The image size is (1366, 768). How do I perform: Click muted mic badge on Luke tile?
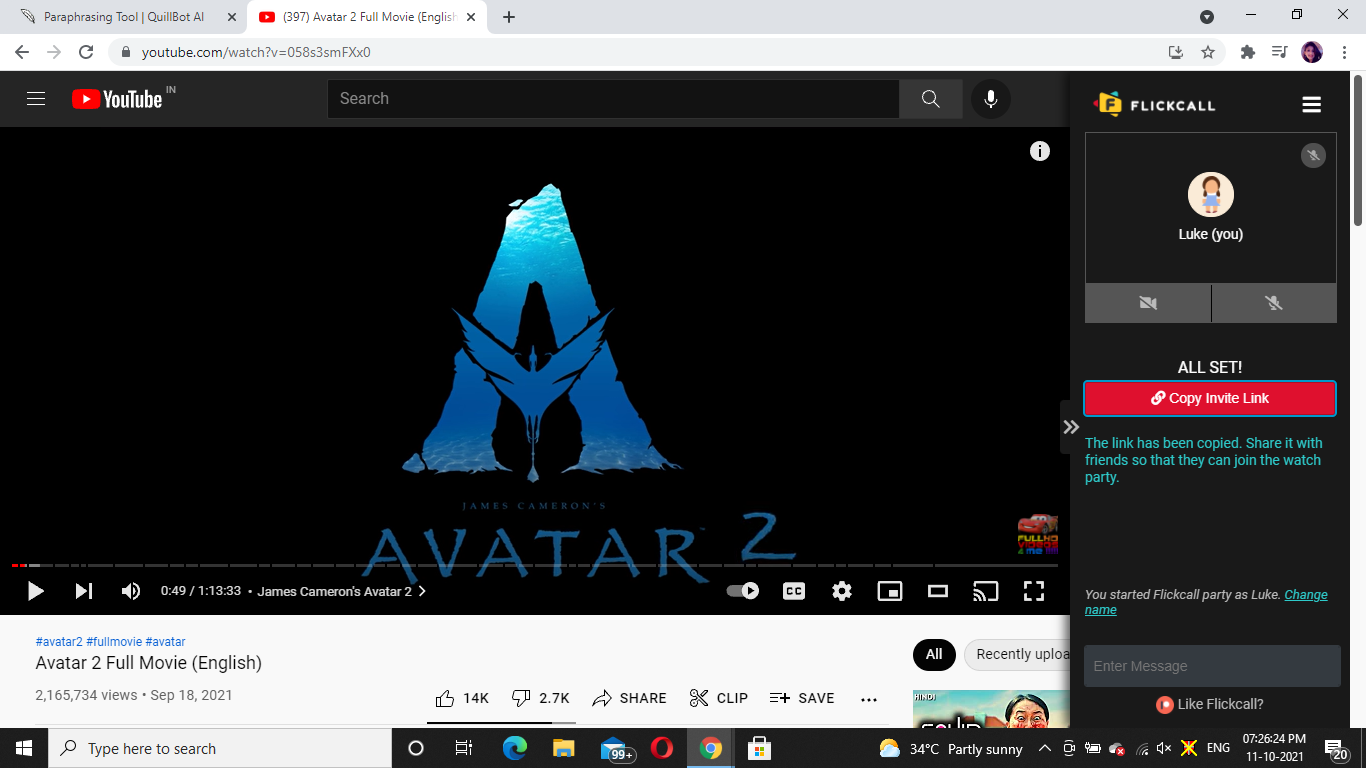[x=1313, y=155]
